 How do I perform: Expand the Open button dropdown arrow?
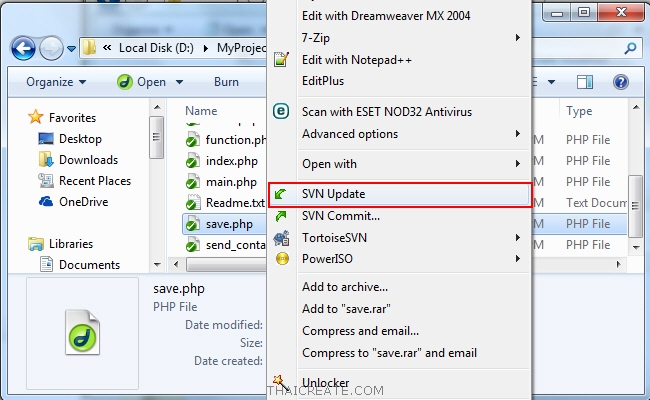tap(179, 82)
